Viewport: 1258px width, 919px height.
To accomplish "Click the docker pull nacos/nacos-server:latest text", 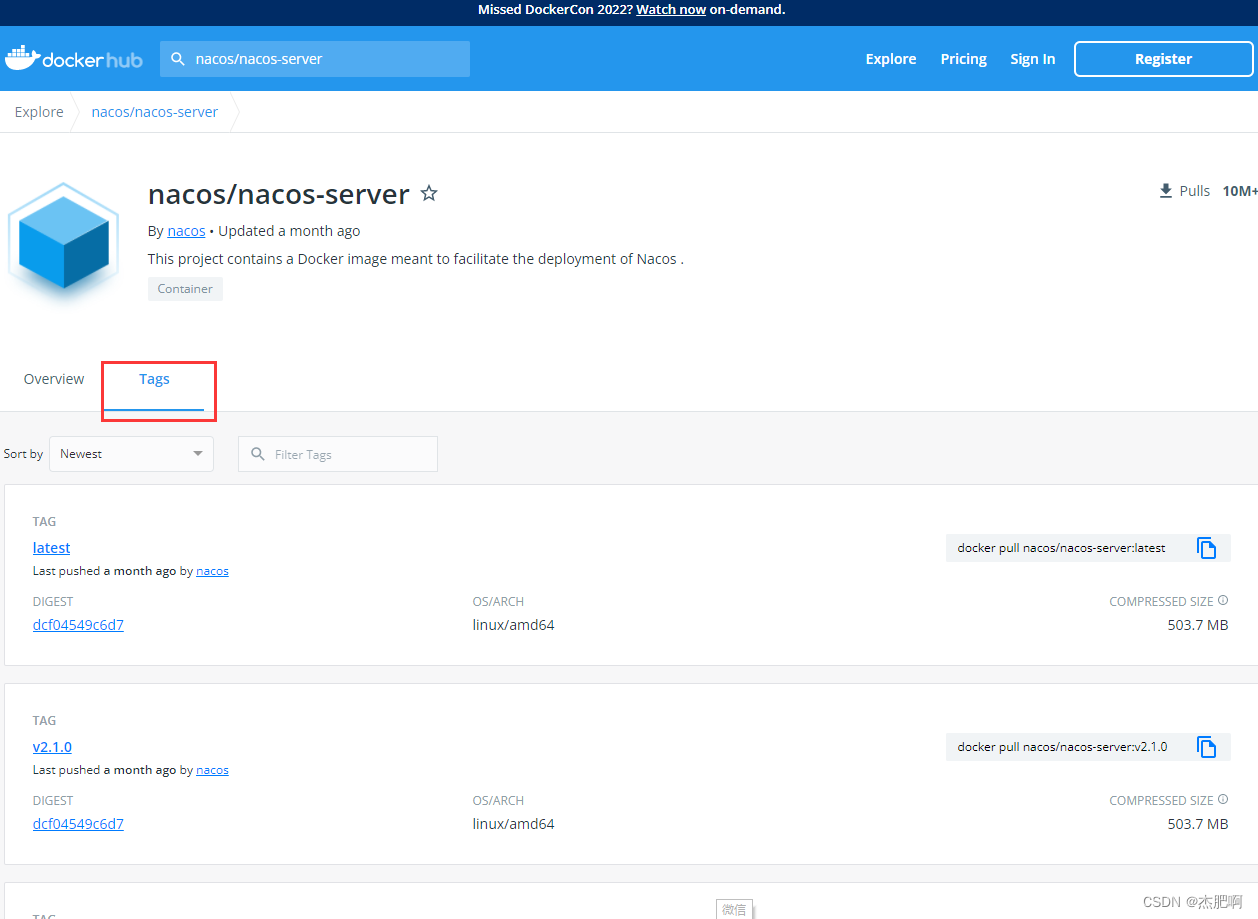I will tap(1061, 548).
